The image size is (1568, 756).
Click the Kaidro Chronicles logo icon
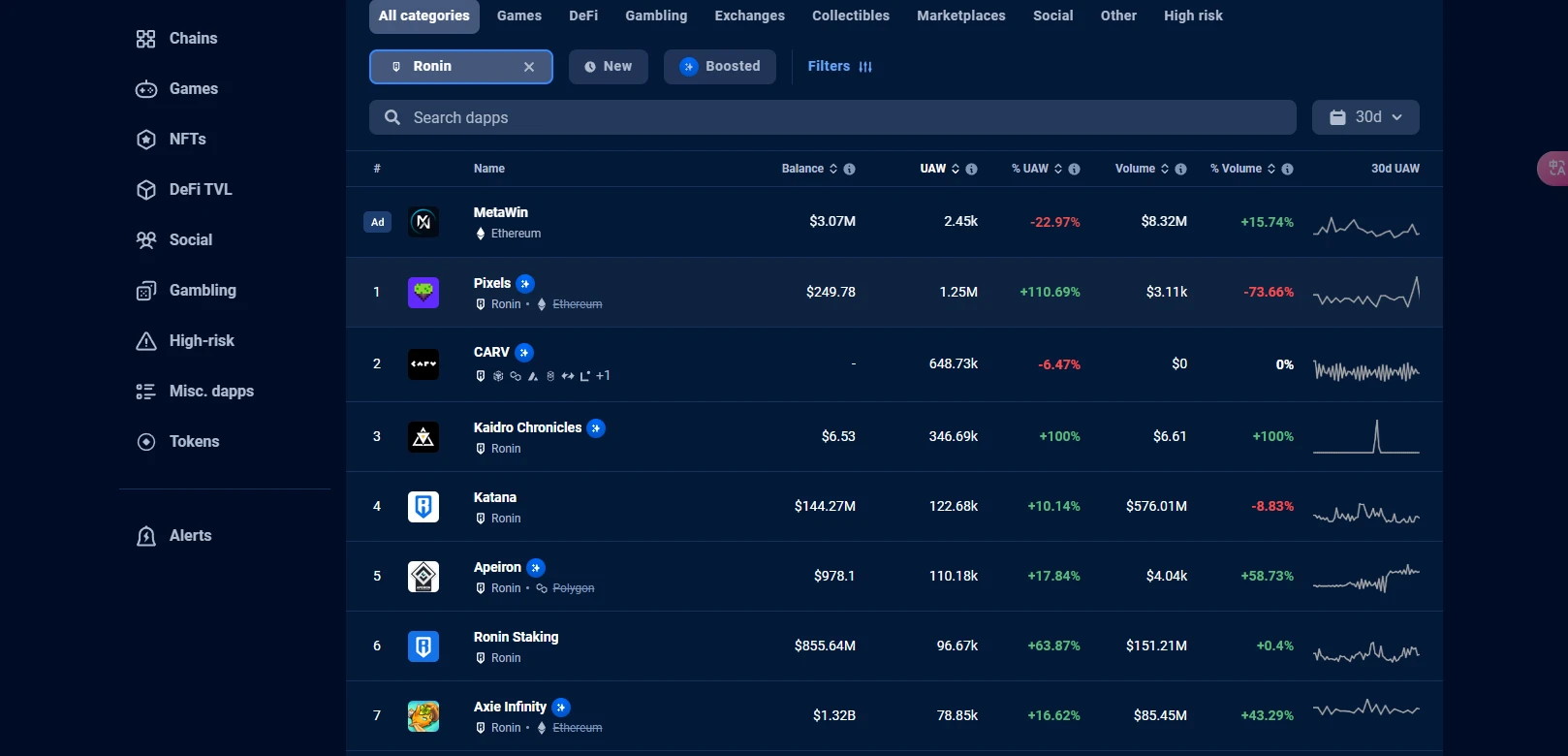(x=423, y=437)
